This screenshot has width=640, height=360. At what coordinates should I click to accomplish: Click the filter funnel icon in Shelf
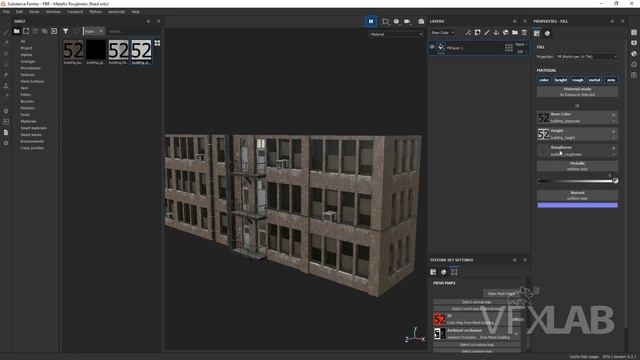pos(65,31)
